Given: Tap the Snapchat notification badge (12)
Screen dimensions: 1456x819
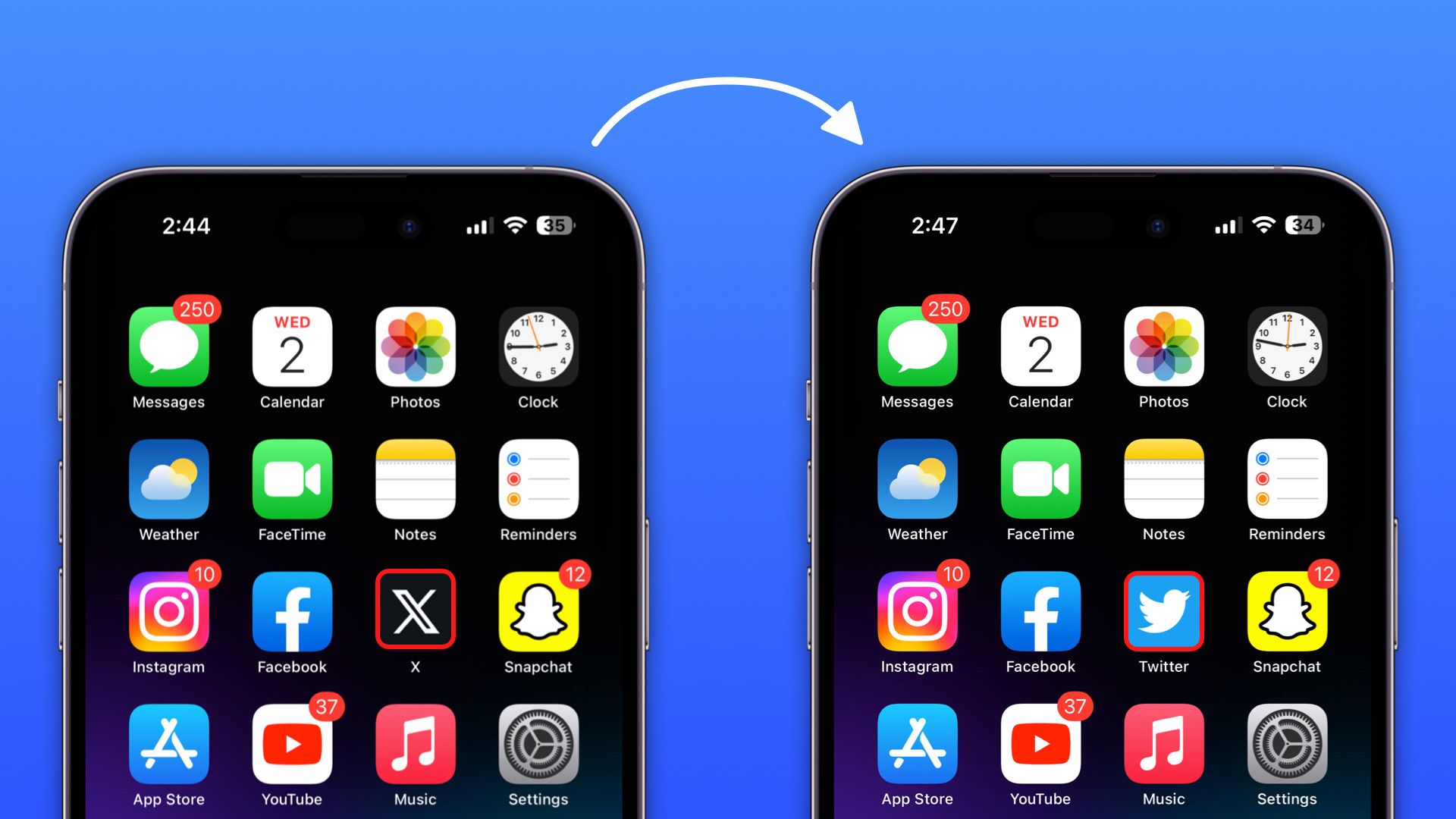Looking at the screenshot, I should [578, 571].
